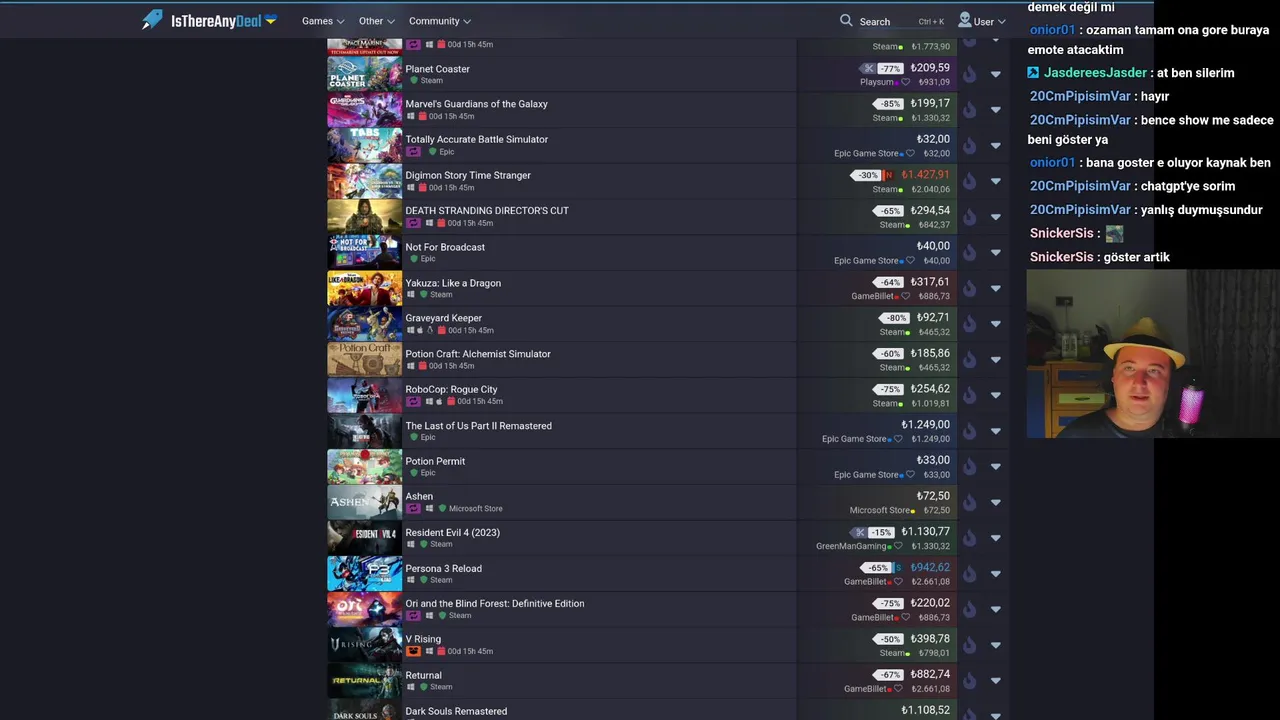Click flame icon for Digimon Story Time Stranger
1280x720 pixels.
point(969,181)
